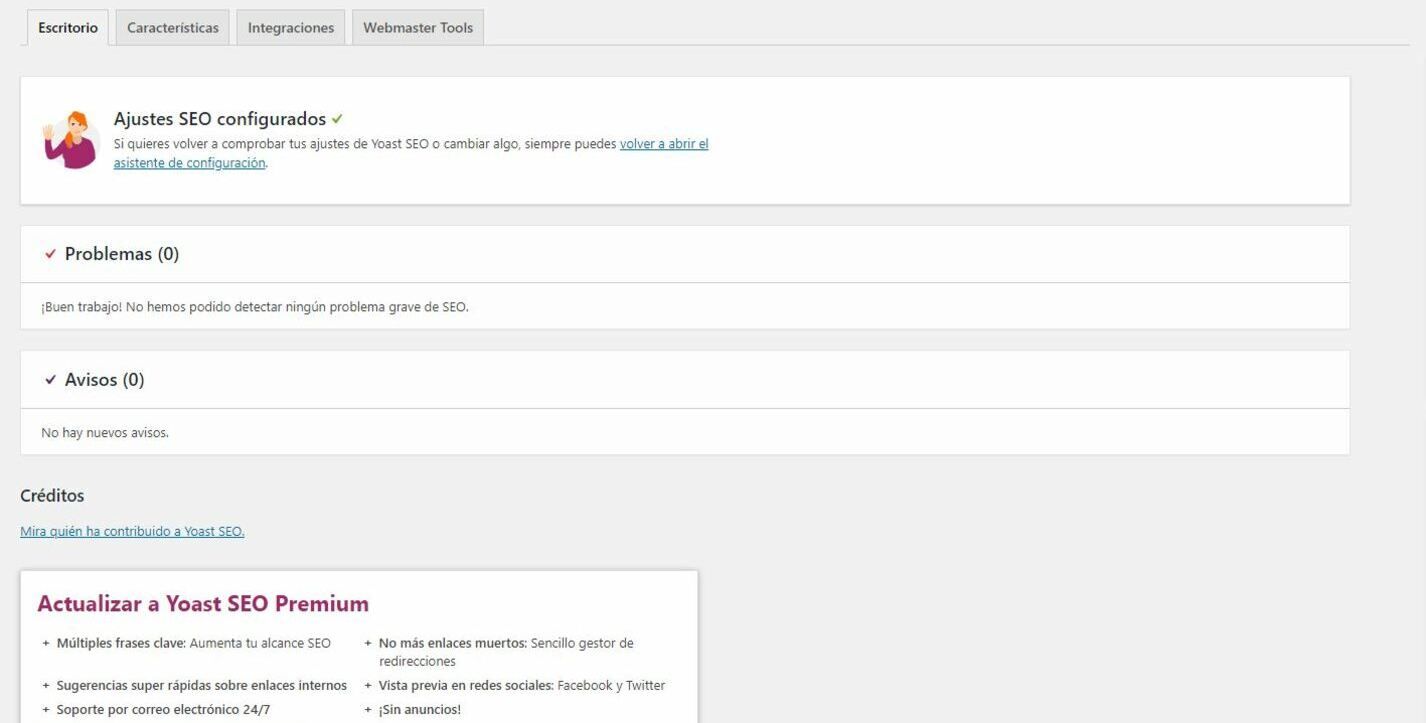
Task: Click the Créditos heading
Action: 52,495
